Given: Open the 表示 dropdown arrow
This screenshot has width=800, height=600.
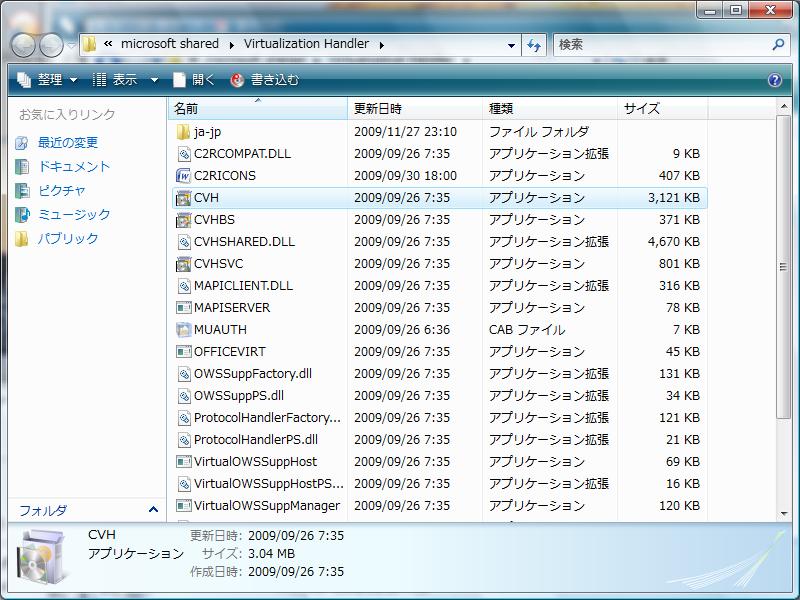Looking at the screenshot, I should [154, 81].
